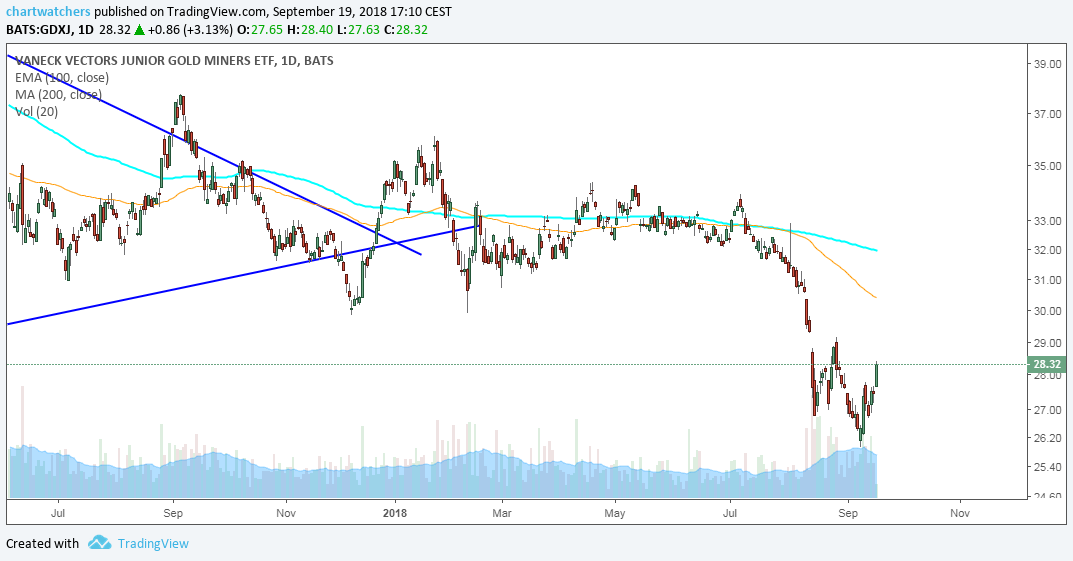The image size is (1073, 561).
Task: Click the EMA (100, close) indicator label
Action: tap(62, 77)
